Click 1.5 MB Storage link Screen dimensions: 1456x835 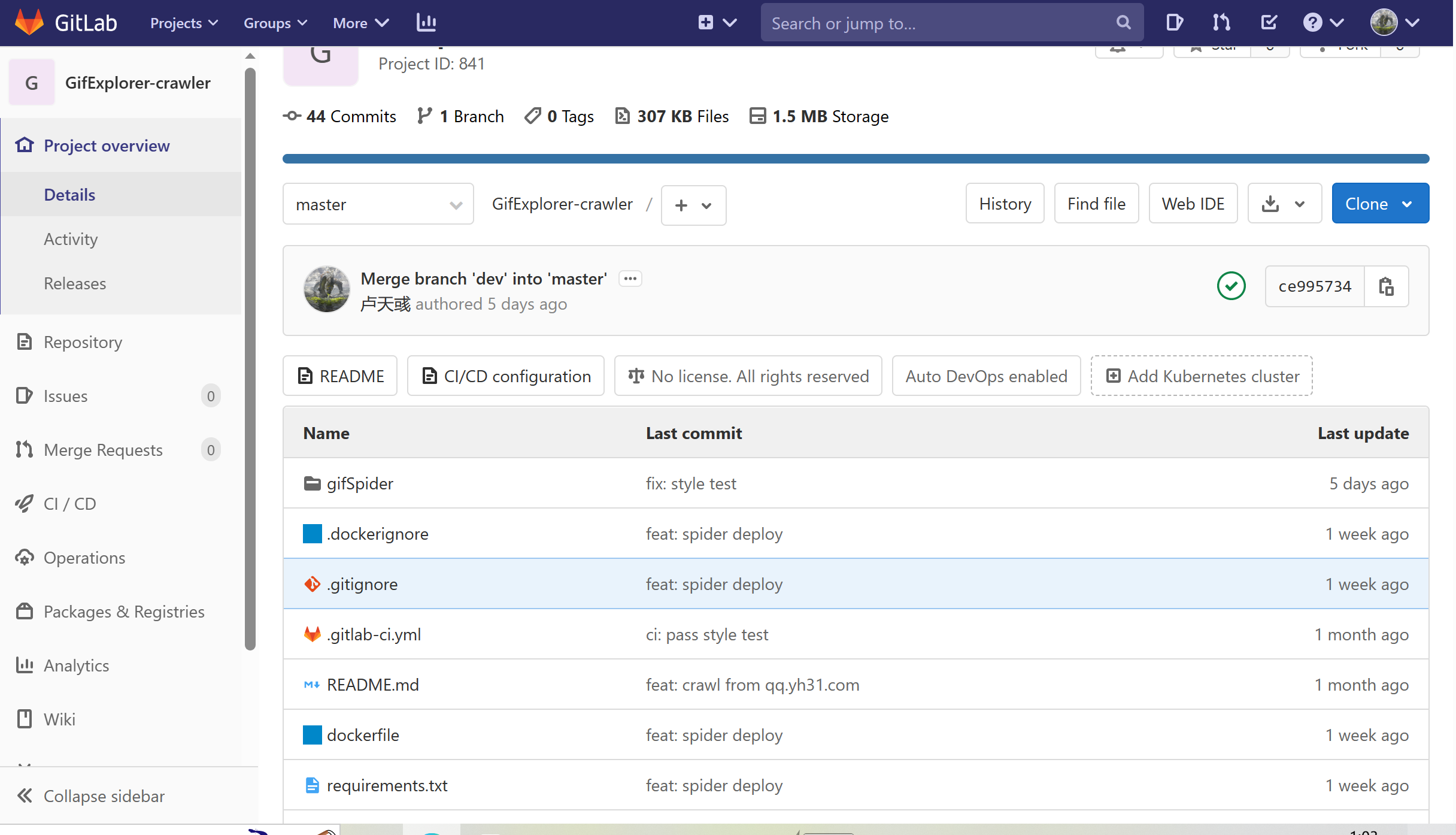pos(819,116)
